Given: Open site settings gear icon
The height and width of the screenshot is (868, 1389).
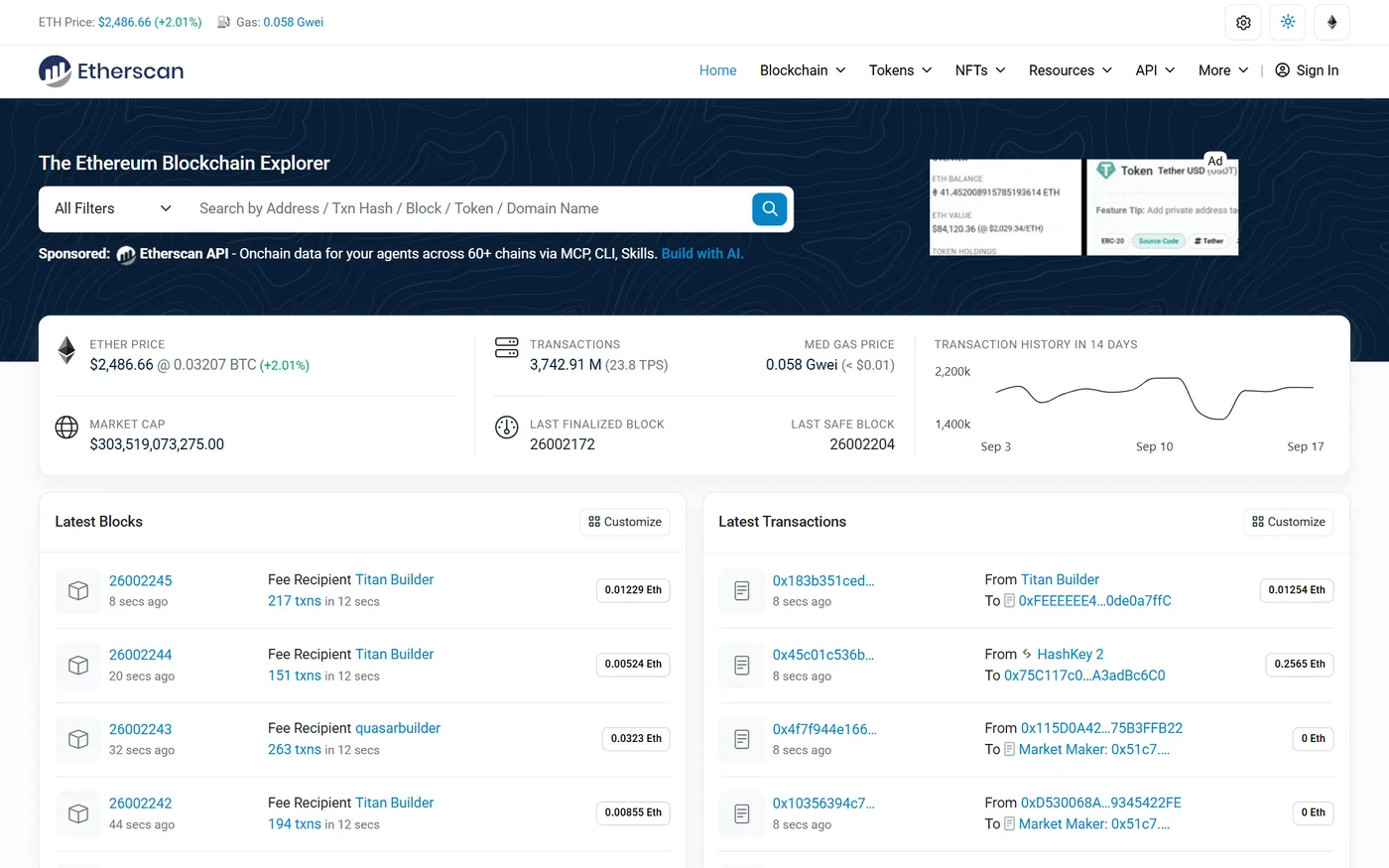Looking at the screenshot, I should coord(1243,22).
